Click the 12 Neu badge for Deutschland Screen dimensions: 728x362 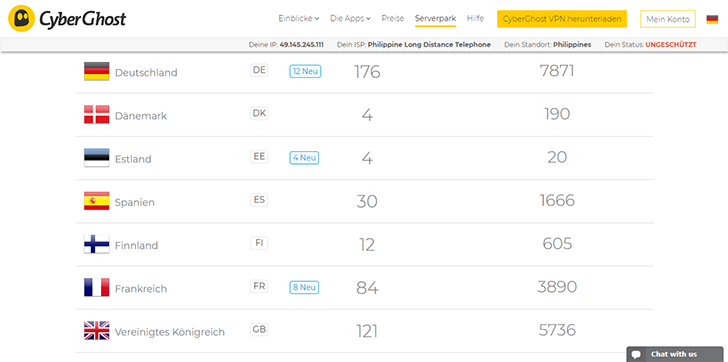(x=305, y=71)
